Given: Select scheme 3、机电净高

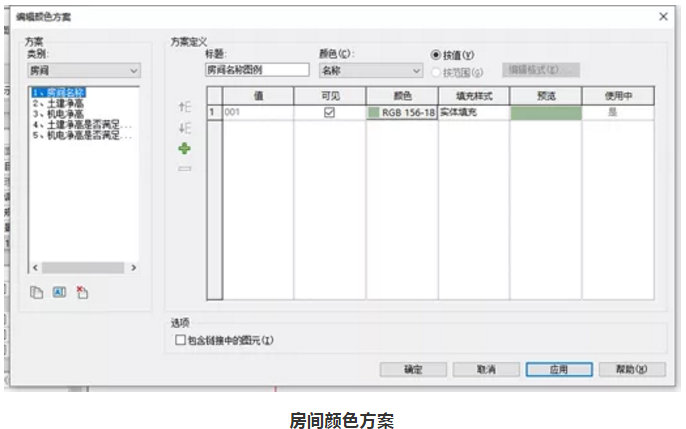Looking at the screenshot, I should pos(58,114).
